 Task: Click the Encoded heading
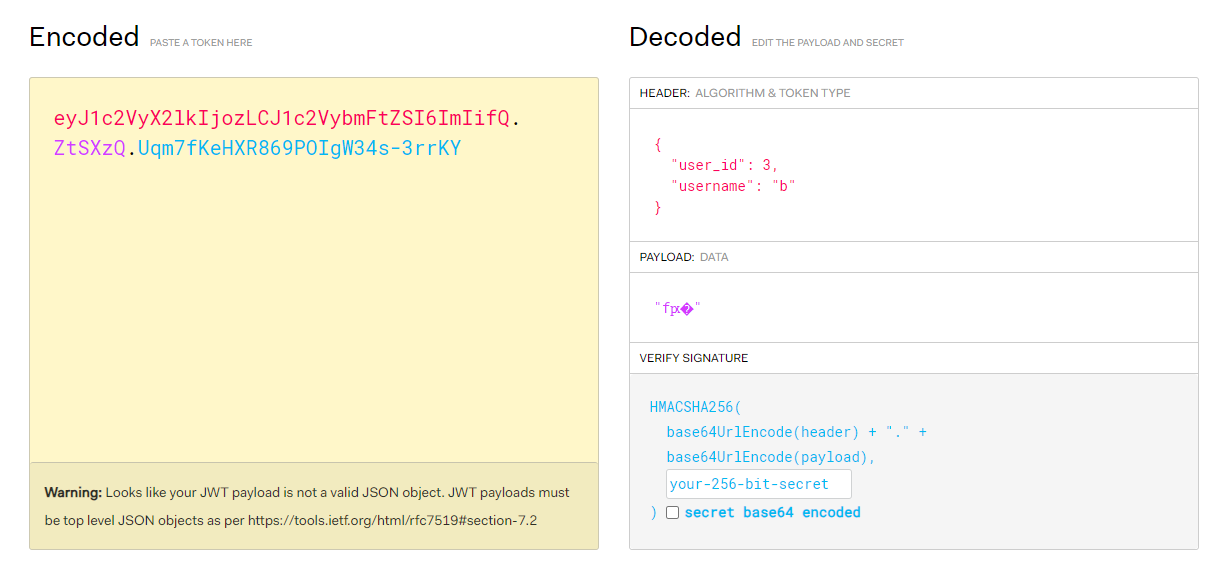click(x=84, y=37)
